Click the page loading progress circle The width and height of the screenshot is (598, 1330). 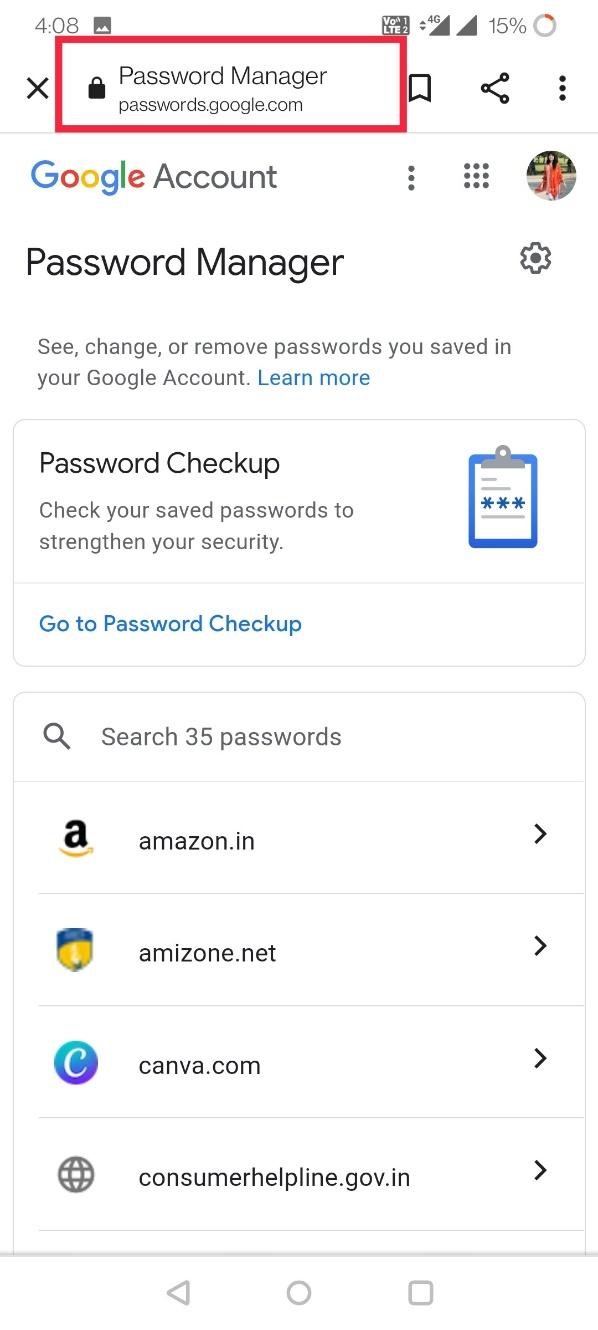pyautogui.click(x=545, y=26)
